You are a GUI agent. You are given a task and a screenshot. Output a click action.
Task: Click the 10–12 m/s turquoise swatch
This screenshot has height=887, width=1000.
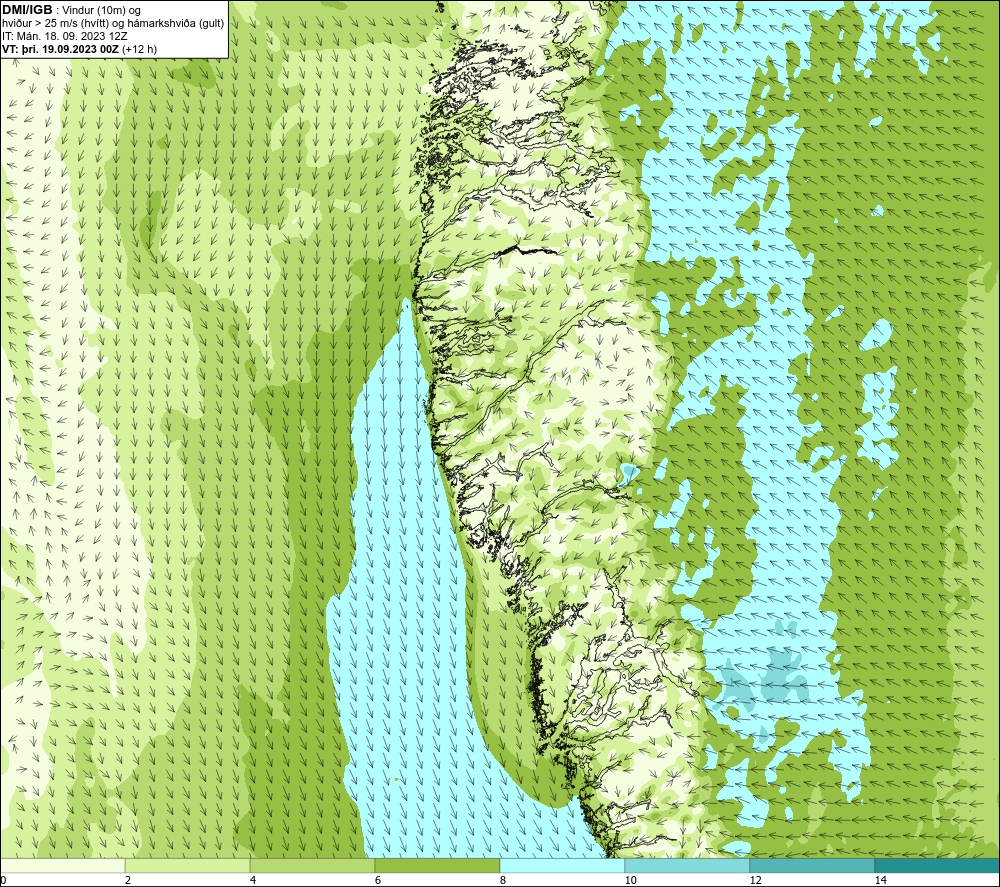(687, 866)
